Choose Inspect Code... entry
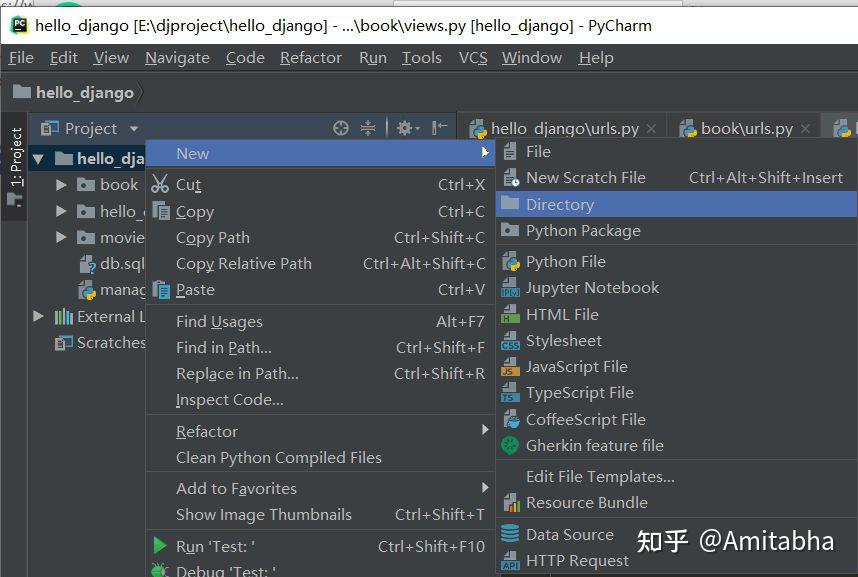858x577 pixels. 321,400
